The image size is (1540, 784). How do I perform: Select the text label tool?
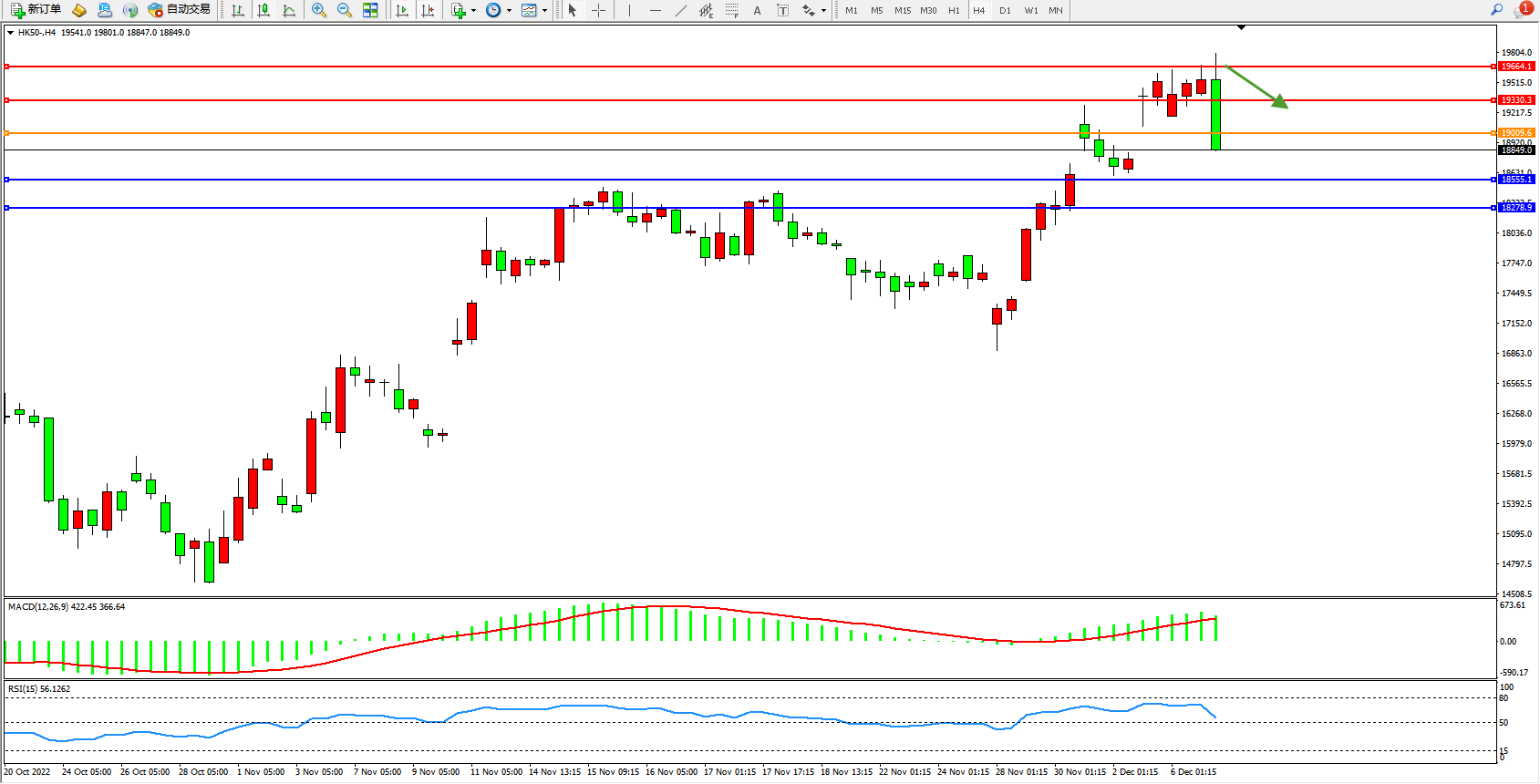pos(782,10)
